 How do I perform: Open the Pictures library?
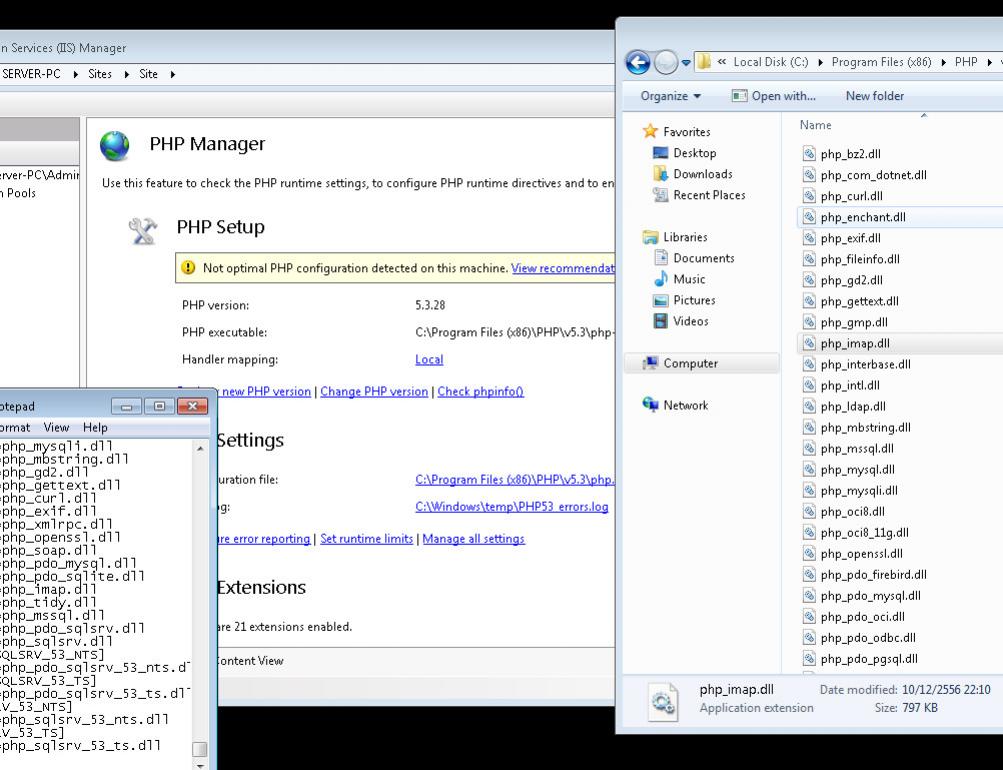coord(684,301)
